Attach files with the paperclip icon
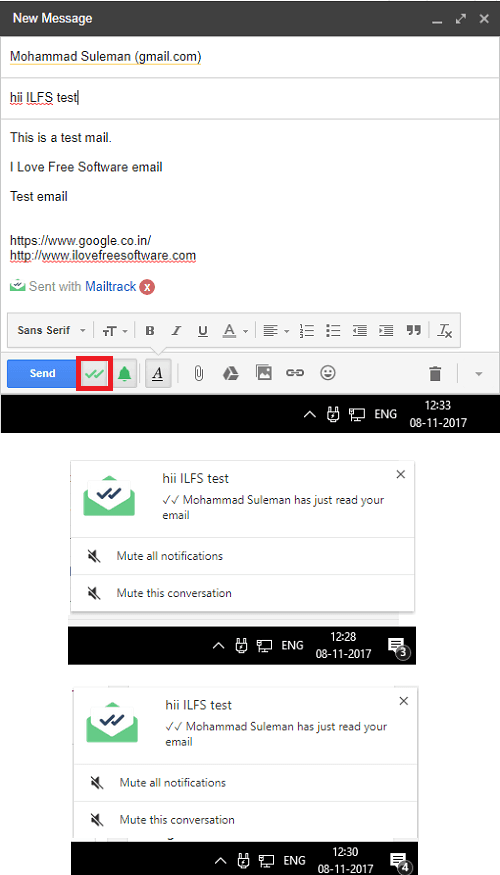The width and height of the screenshot is (500, 875). tap(198, 373)
